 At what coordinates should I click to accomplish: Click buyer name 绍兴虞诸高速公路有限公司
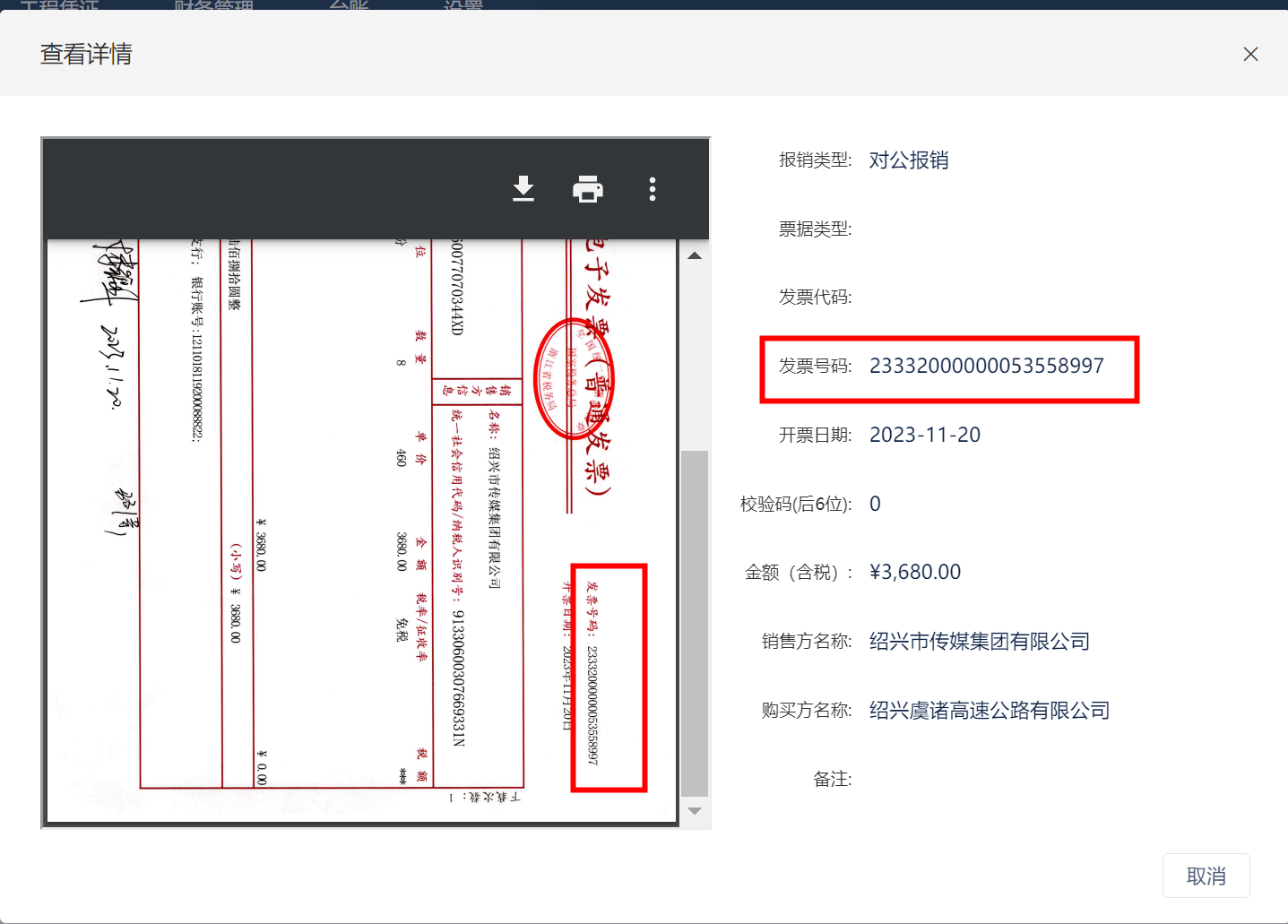990,710
